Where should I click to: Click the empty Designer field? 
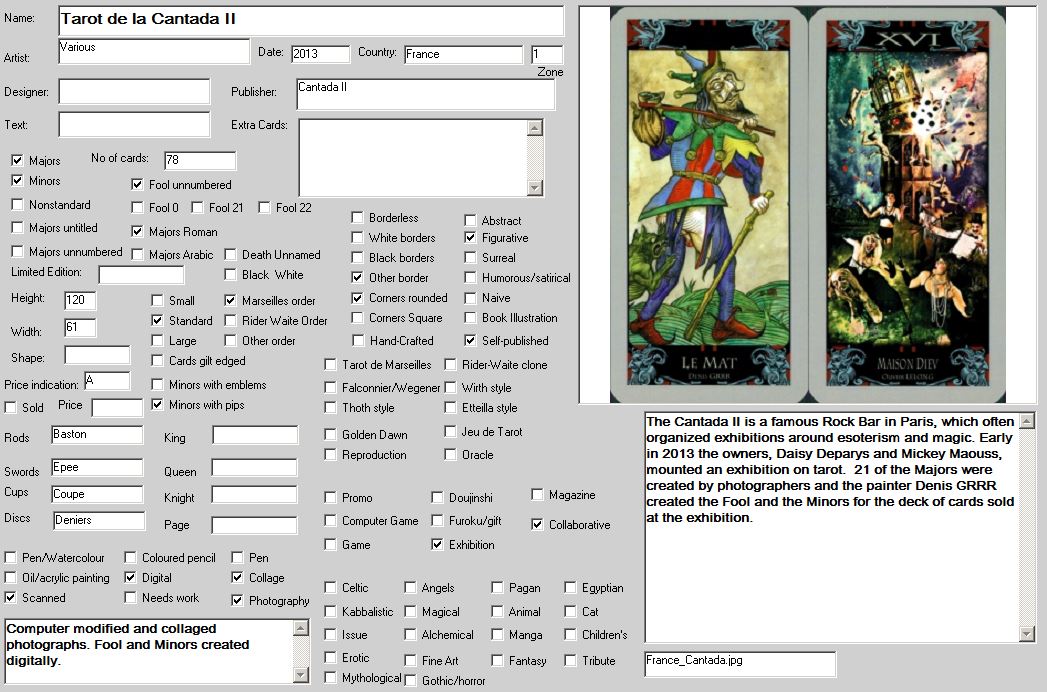pyautogui.click(x=134, y=92)
